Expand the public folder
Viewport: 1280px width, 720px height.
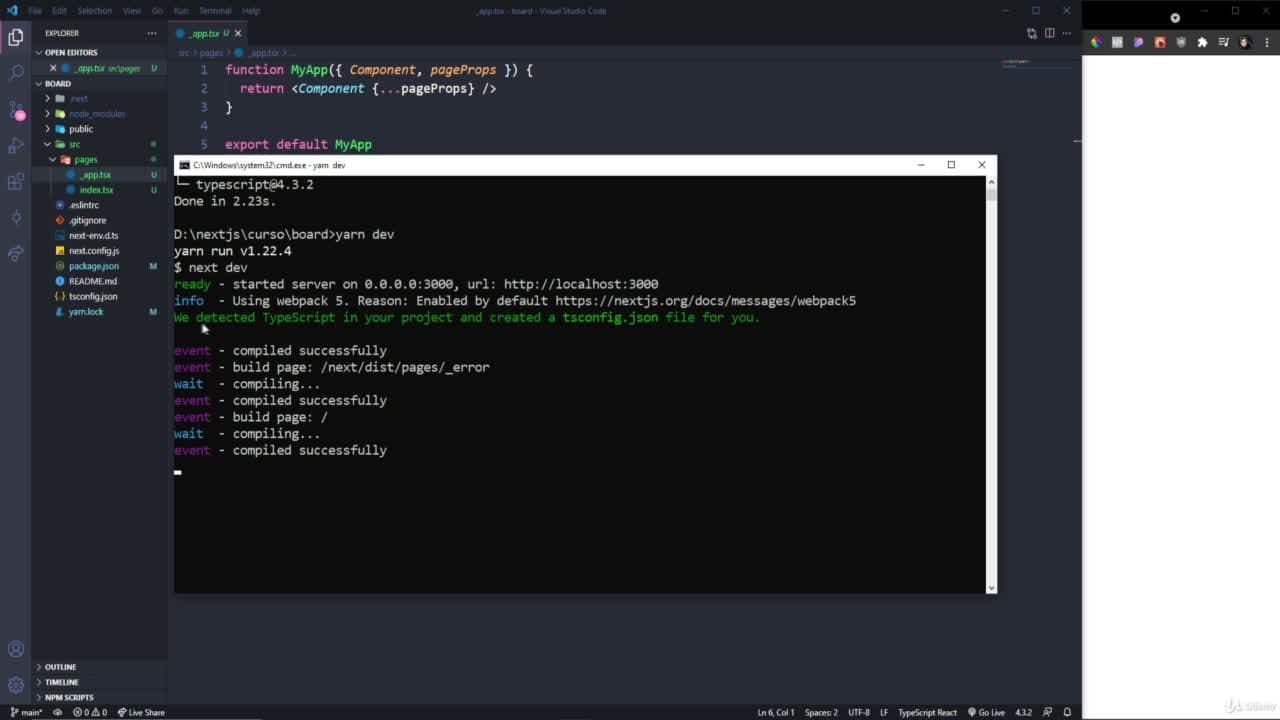[81, 129]
